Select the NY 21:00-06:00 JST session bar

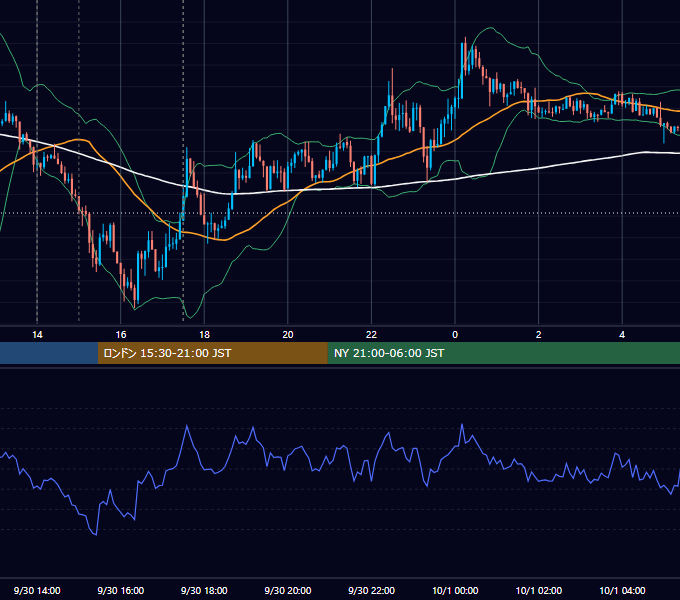point(503,353)
